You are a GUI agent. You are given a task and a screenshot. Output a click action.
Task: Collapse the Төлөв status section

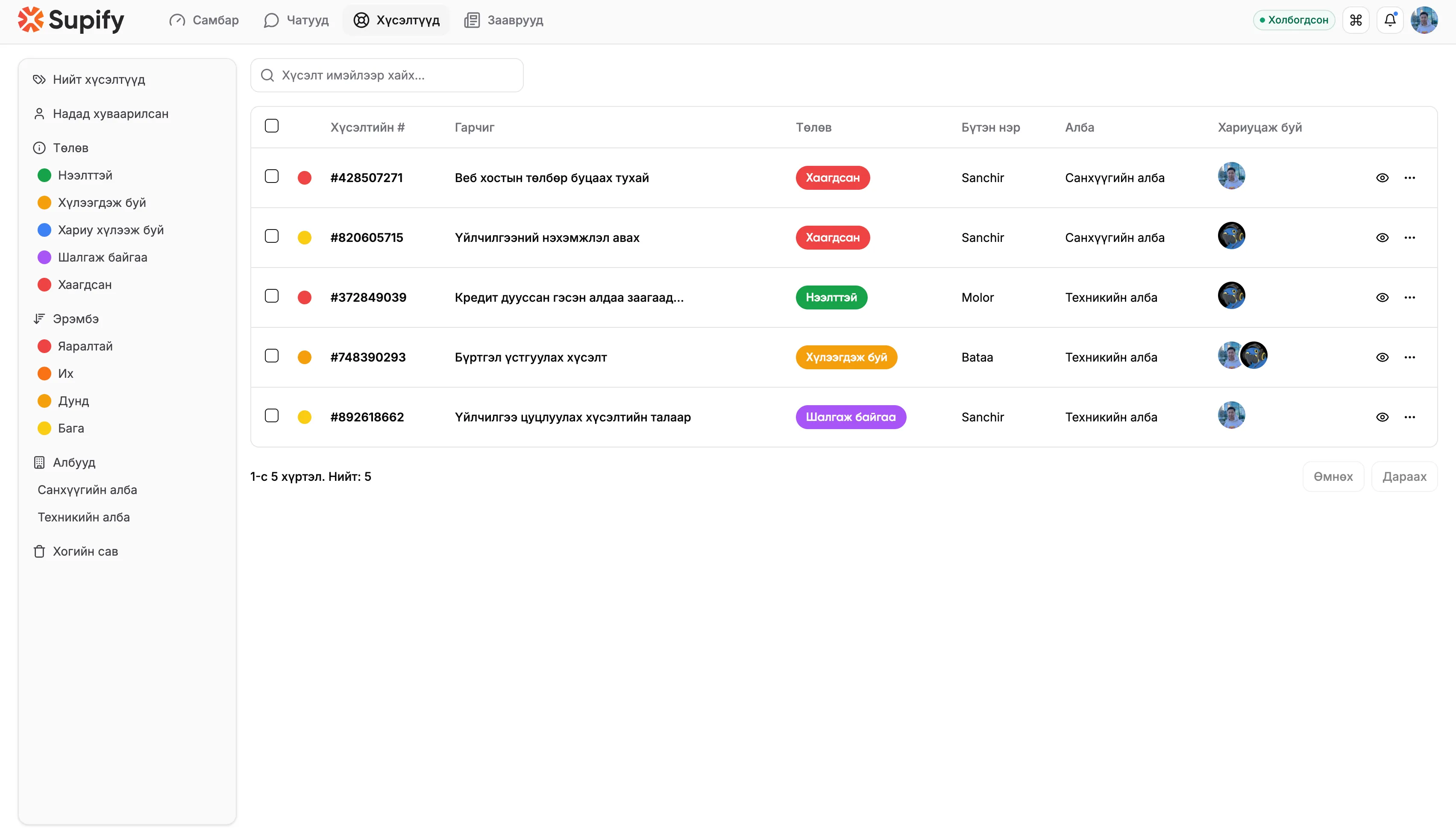tap(70, 148)
